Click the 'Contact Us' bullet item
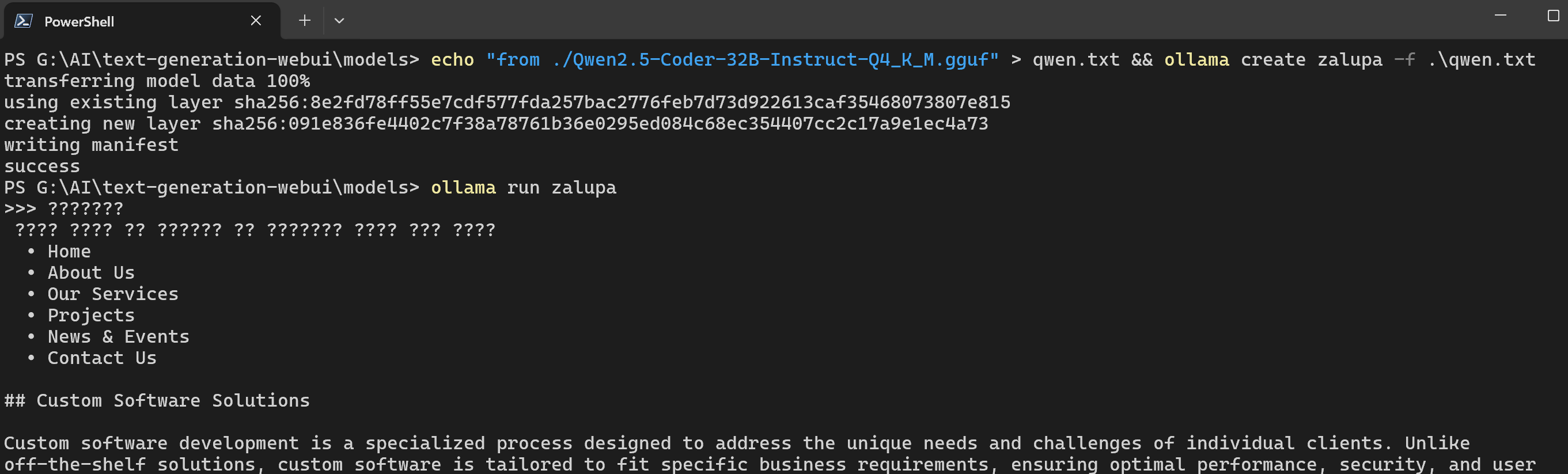The image size is (1568, 474). pyautogui.click(x=101, y=358)
